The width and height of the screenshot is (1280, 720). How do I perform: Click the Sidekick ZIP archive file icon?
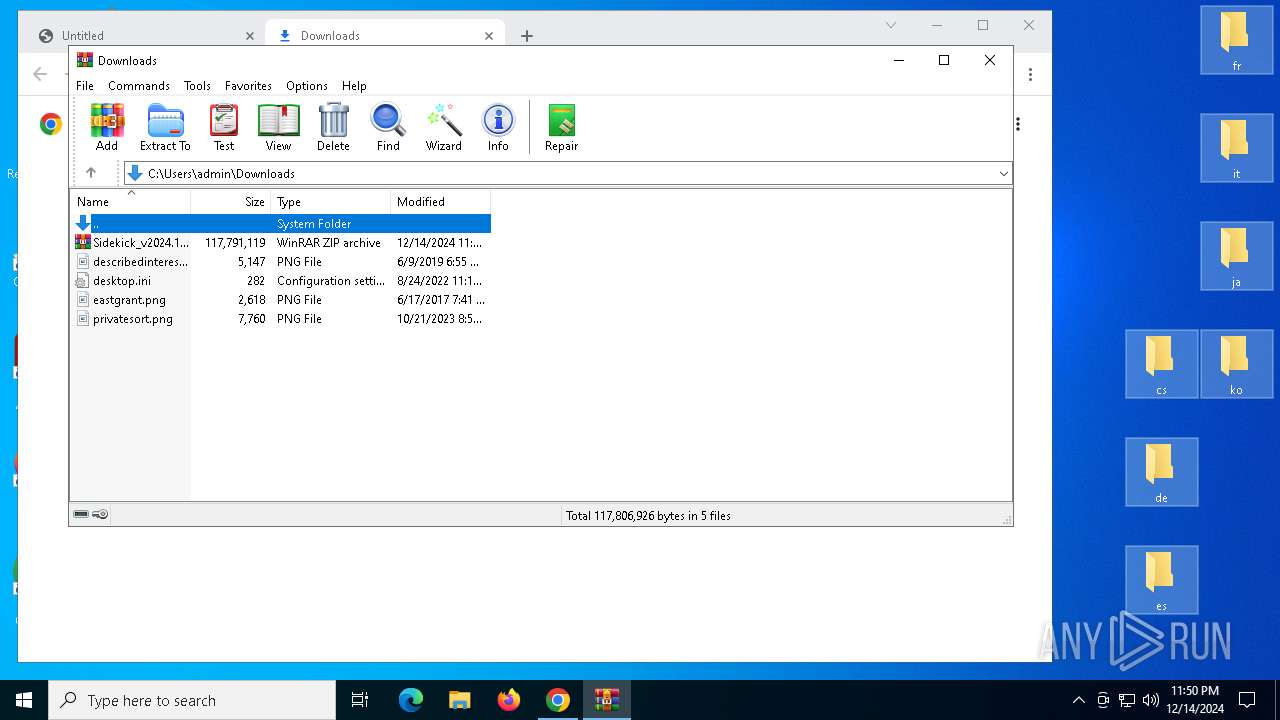pyautogui.click(x=83, y=243)
